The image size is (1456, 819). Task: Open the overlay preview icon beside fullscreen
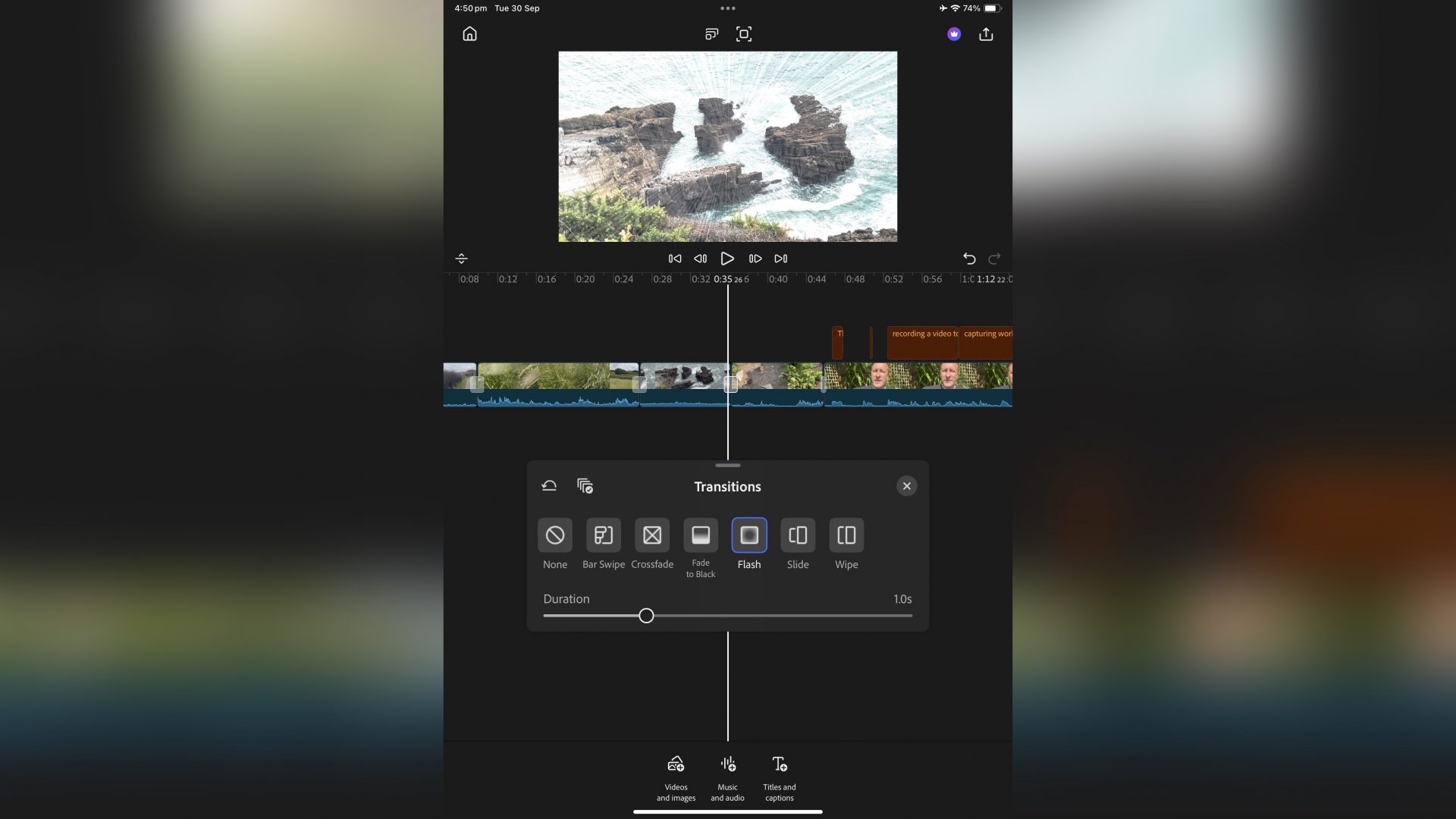click(711, 34)
